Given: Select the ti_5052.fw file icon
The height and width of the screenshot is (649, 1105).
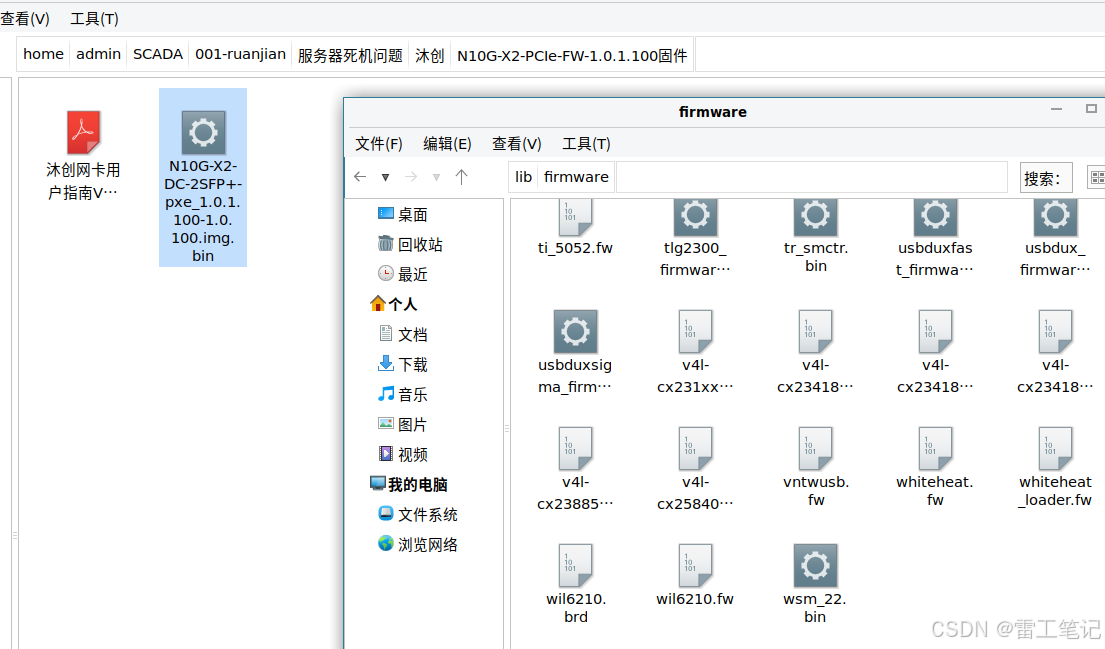Looking at the screenshot, I should point(575,218).
